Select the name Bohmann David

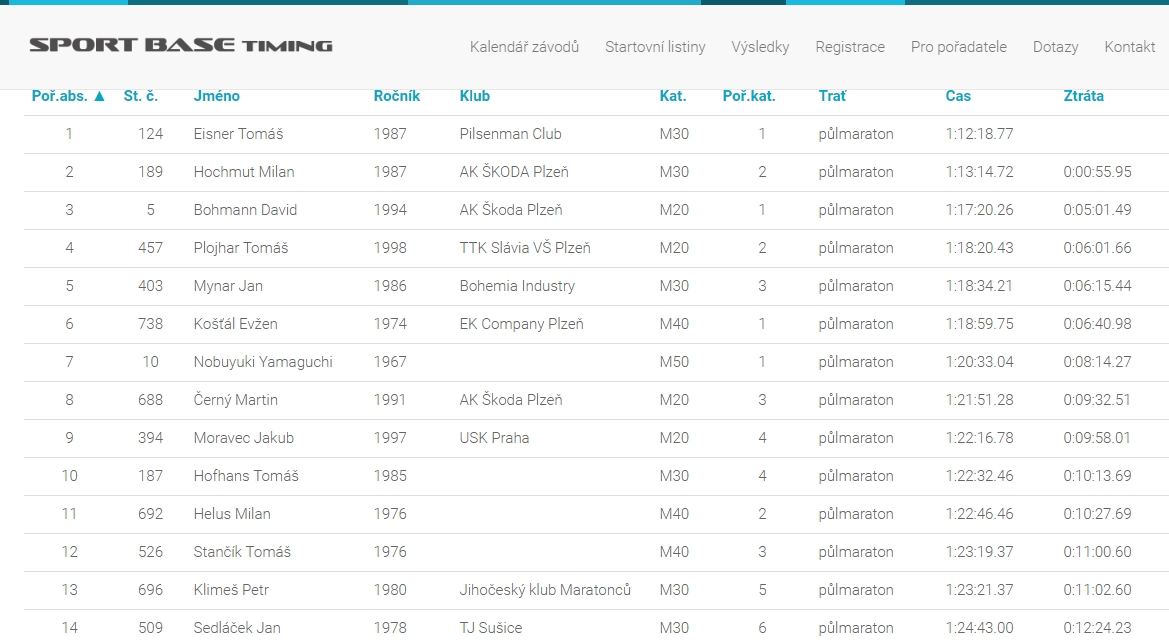tap(245, 210)
